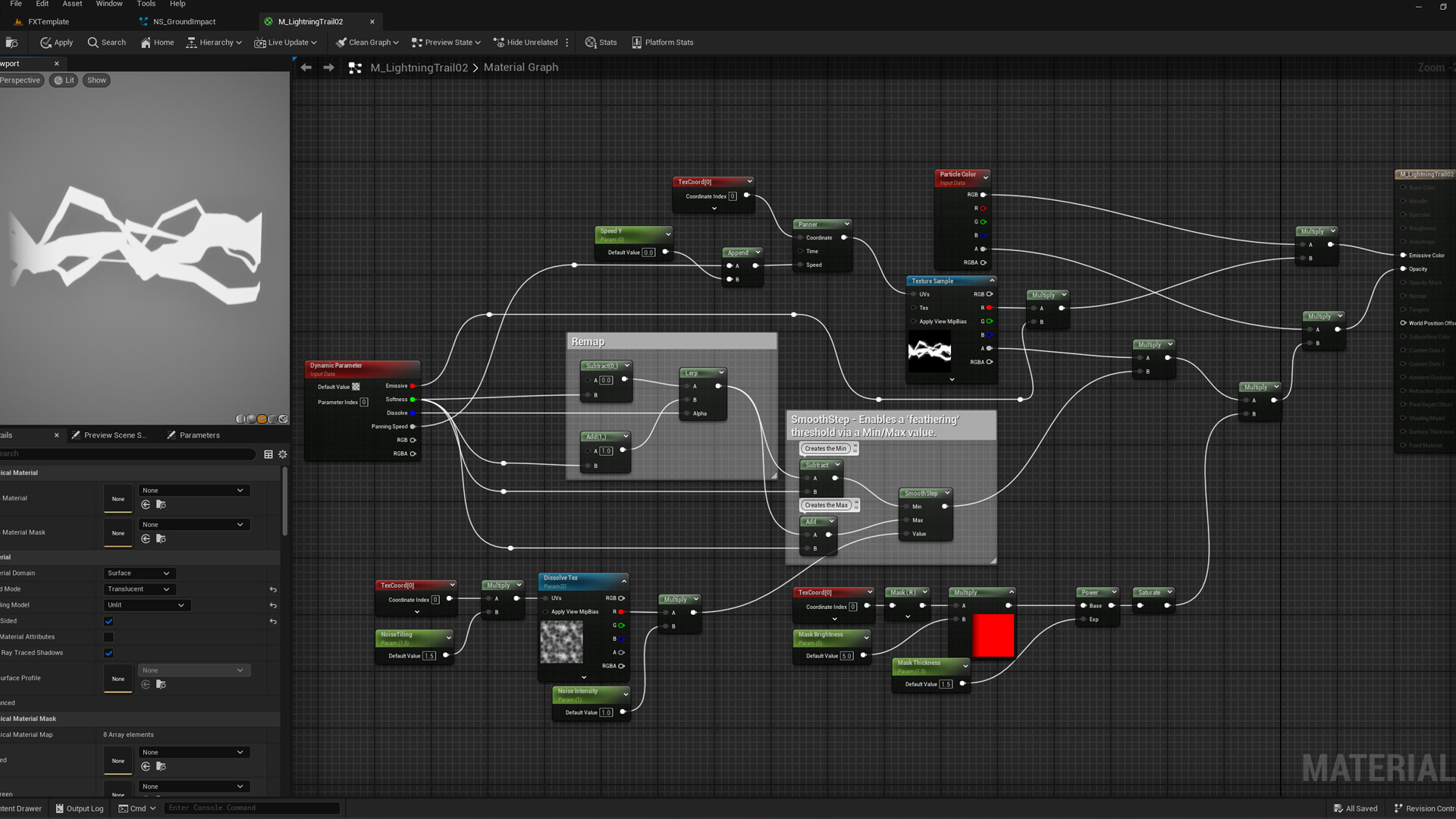Open the Asset menu
Image resolution: width=1456 pixels, height=819 pixels.
point(72,4)
